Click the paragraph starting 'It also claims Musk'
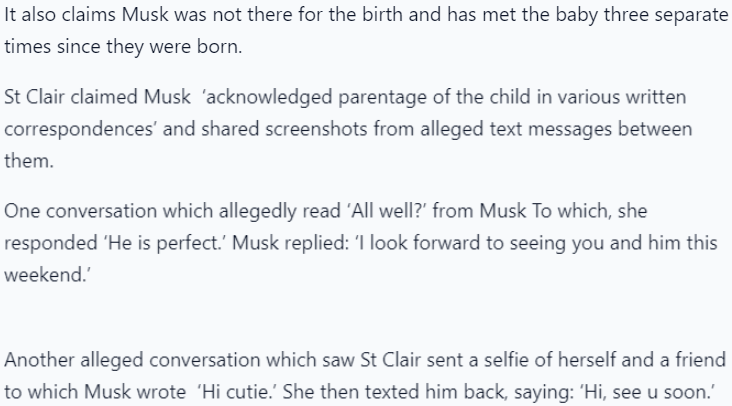 tap(366, 30)
